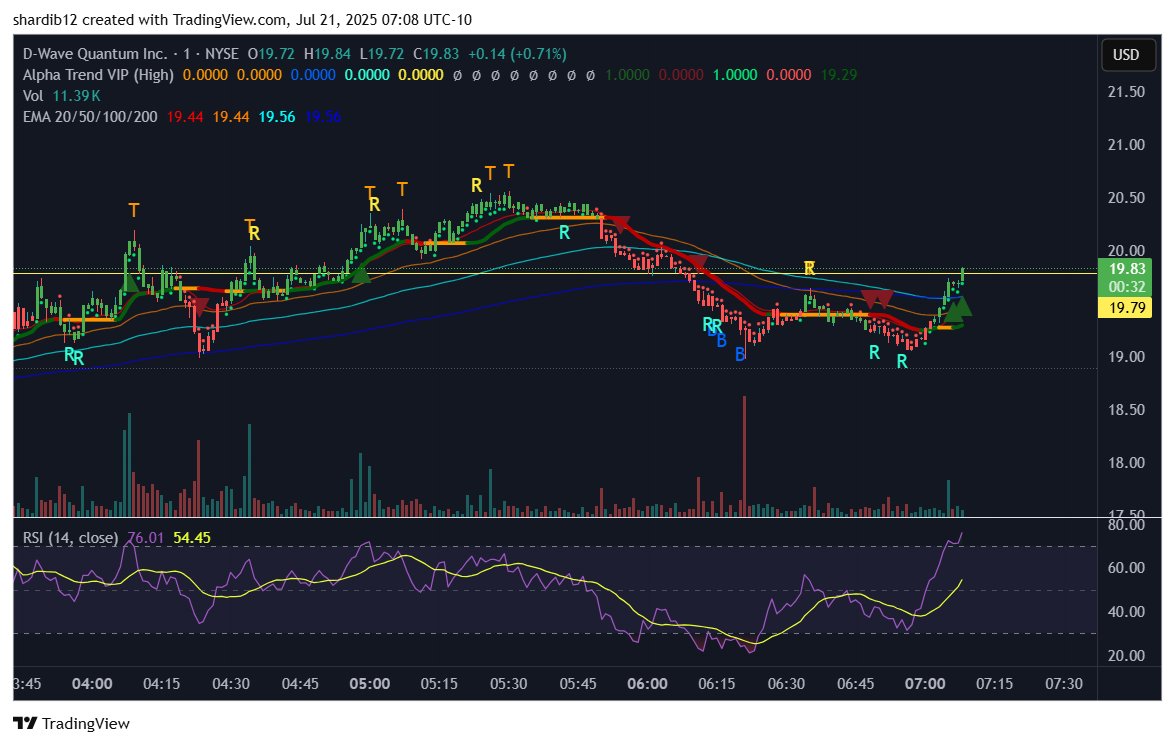Click the green 19.83 current price label
Screen dimensions: 1175x745
1127,269
